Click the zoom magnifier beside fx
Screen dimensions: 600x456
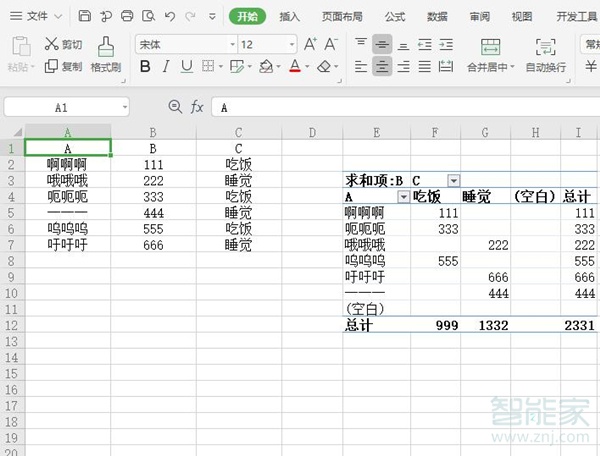click(175, 107)
